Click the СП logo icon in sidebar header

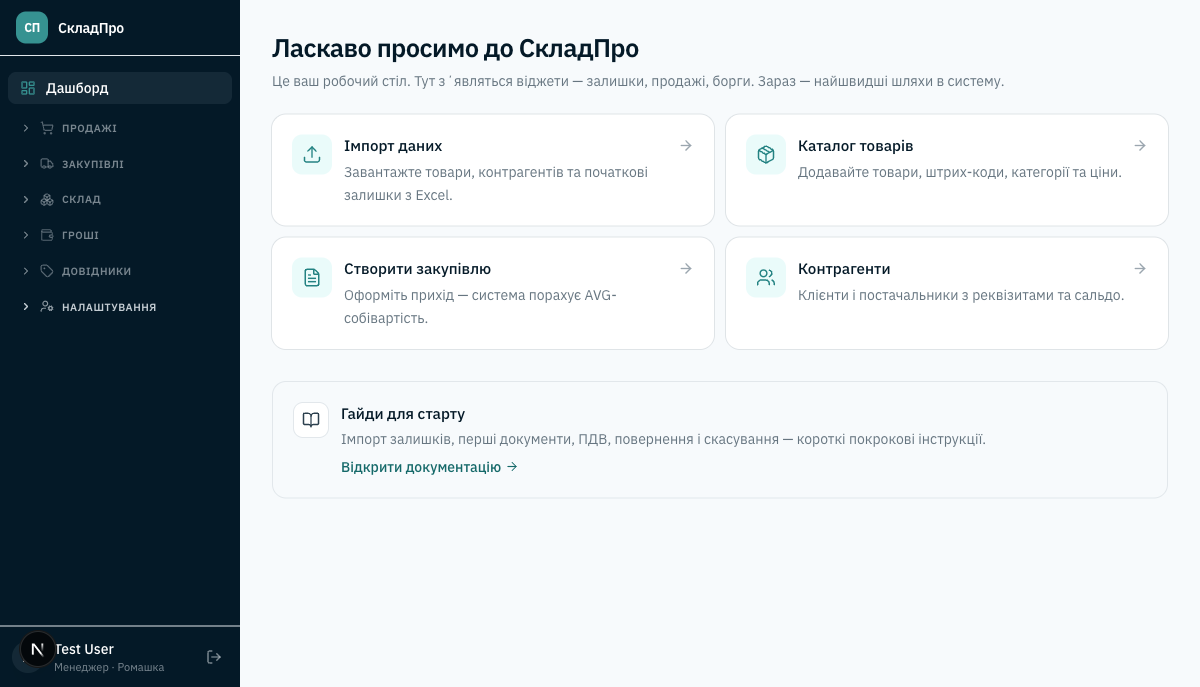[32, 28]
